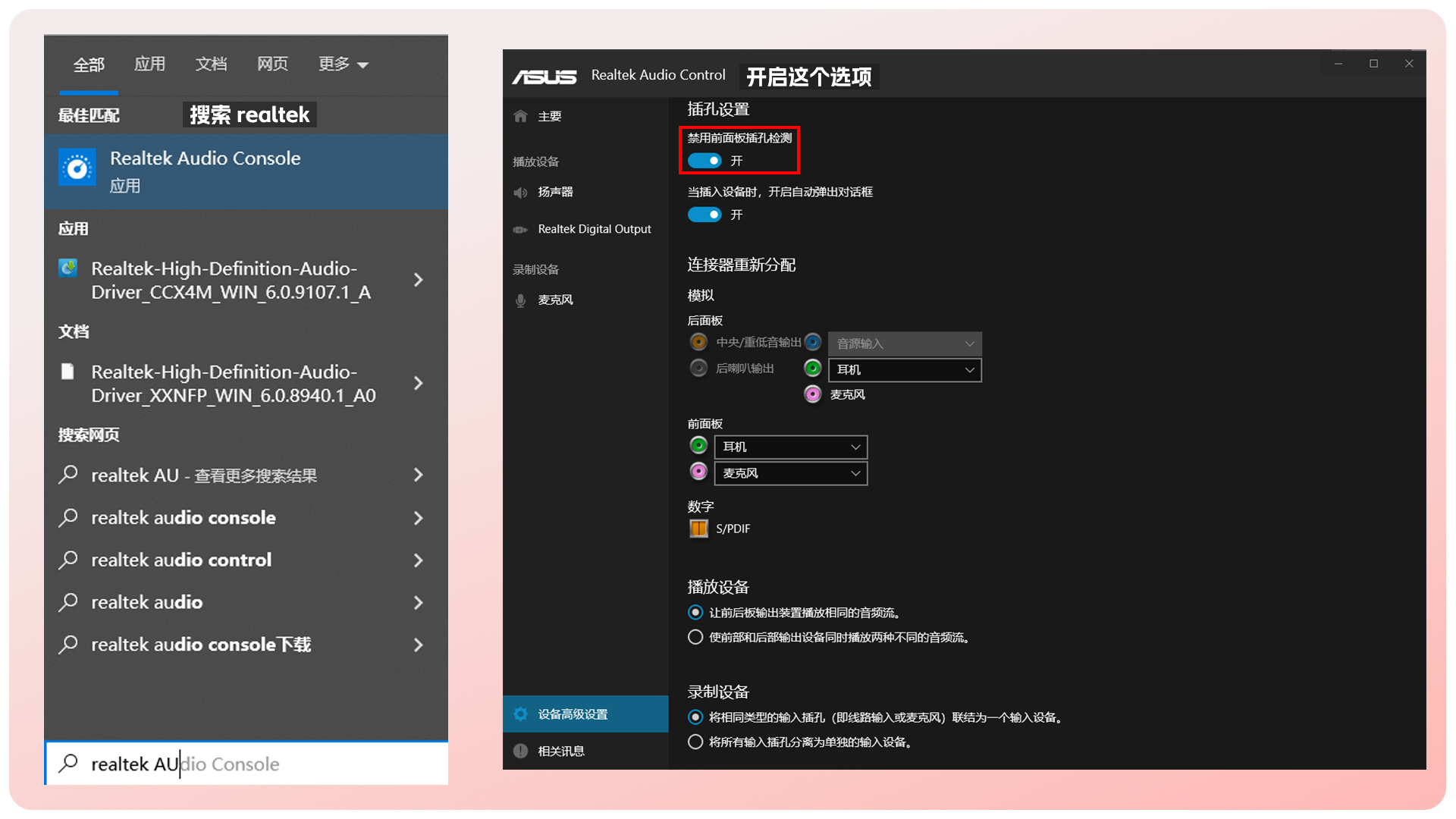1456x819 pixels.
Task: Click the orange rear jack 中央/重低音输出
Action: click(698, 342)
